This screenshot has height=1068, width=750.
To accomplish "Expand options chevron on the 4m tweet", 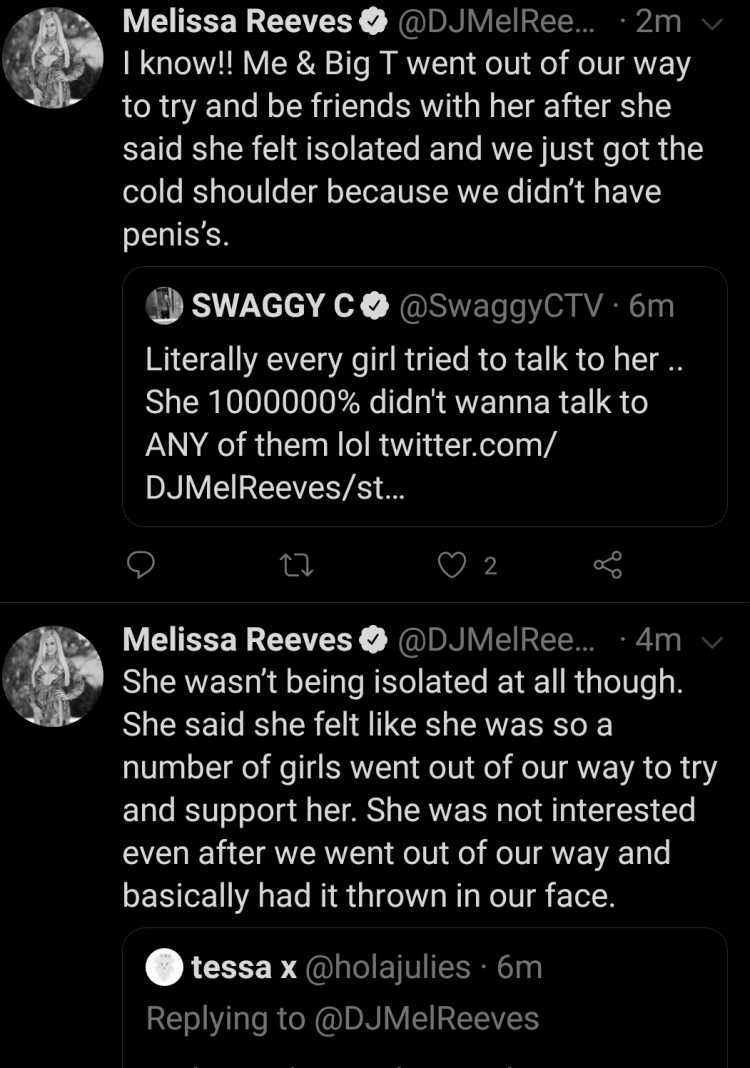I will coord(712,642).
